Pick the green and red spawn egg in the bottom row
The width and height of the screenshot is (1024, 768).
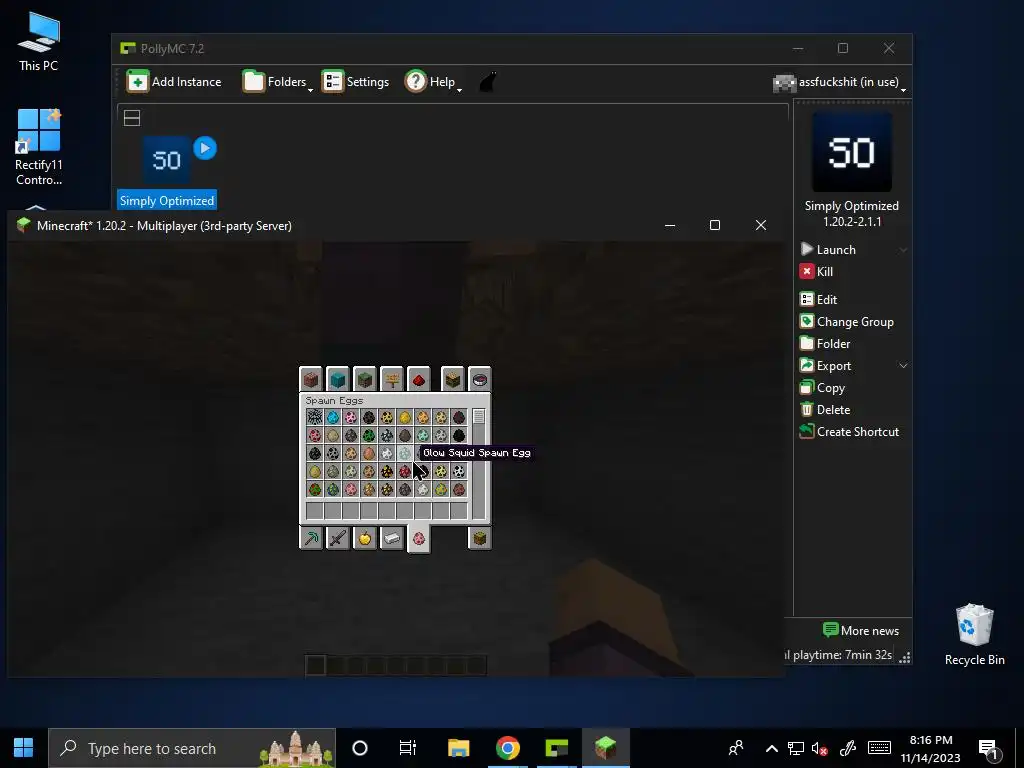[x=315, y=489]
